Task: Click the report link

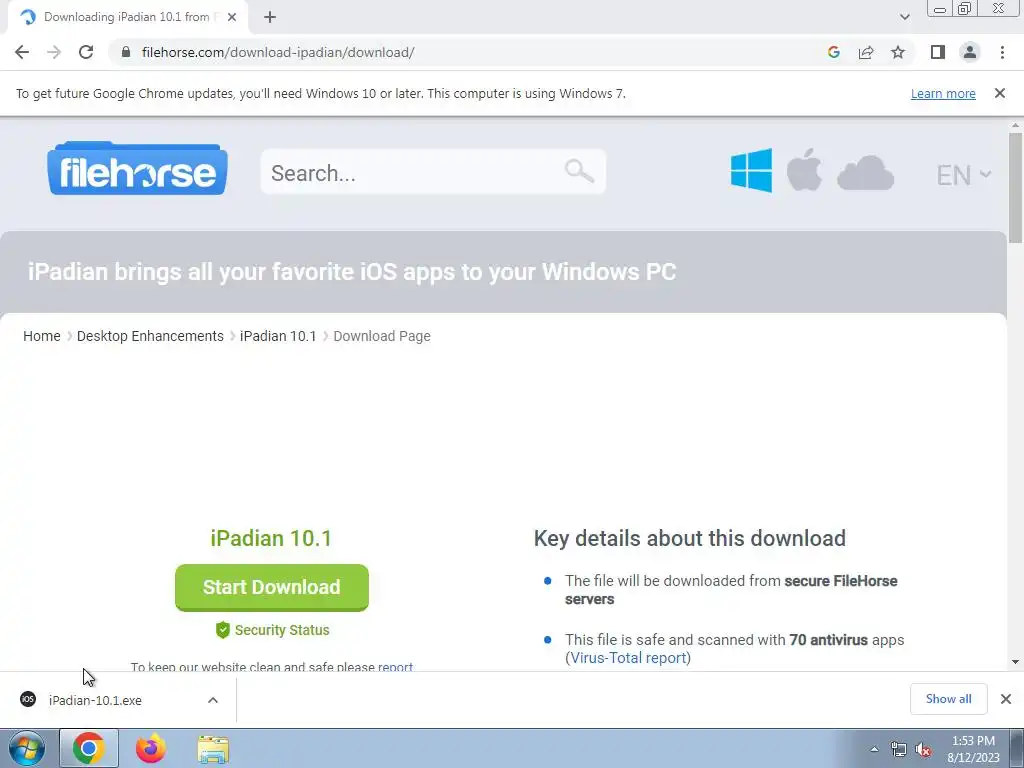Action: pos(395,667)
